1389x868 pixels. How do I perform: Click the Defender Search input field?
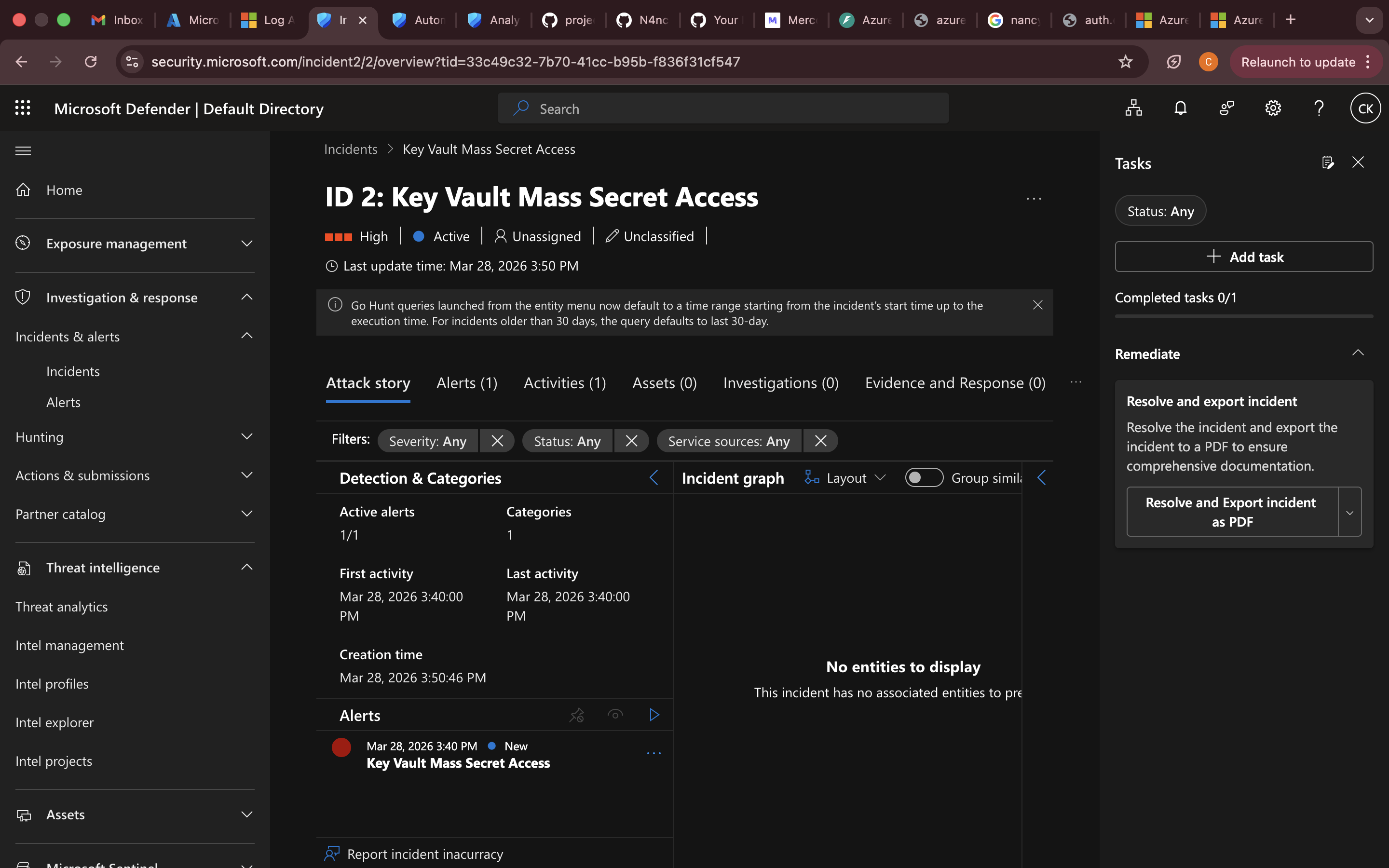pos(723,108)
